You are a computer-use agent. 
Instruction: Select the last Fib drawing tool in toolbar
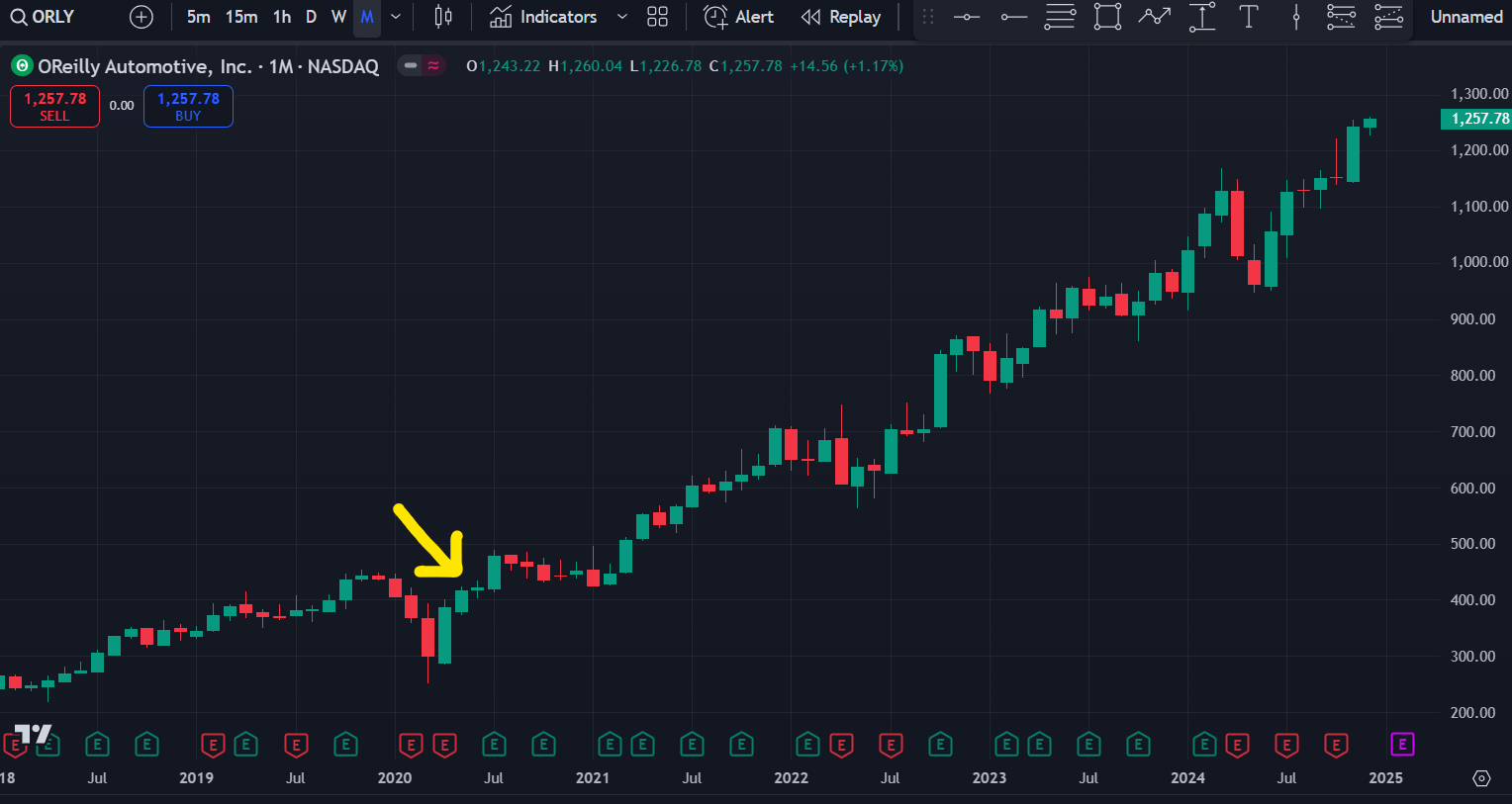[1388, 17]
